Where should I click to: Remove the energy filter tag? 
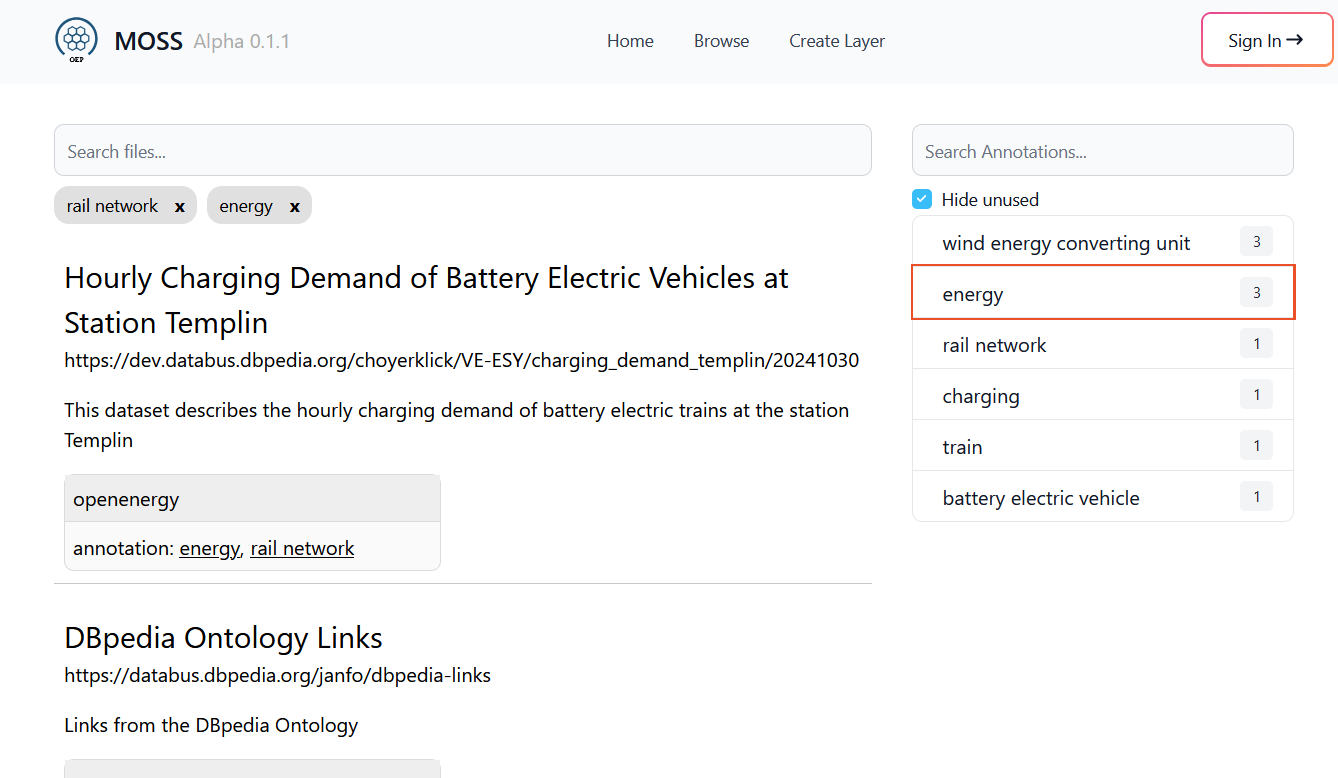tap(295, 207)
